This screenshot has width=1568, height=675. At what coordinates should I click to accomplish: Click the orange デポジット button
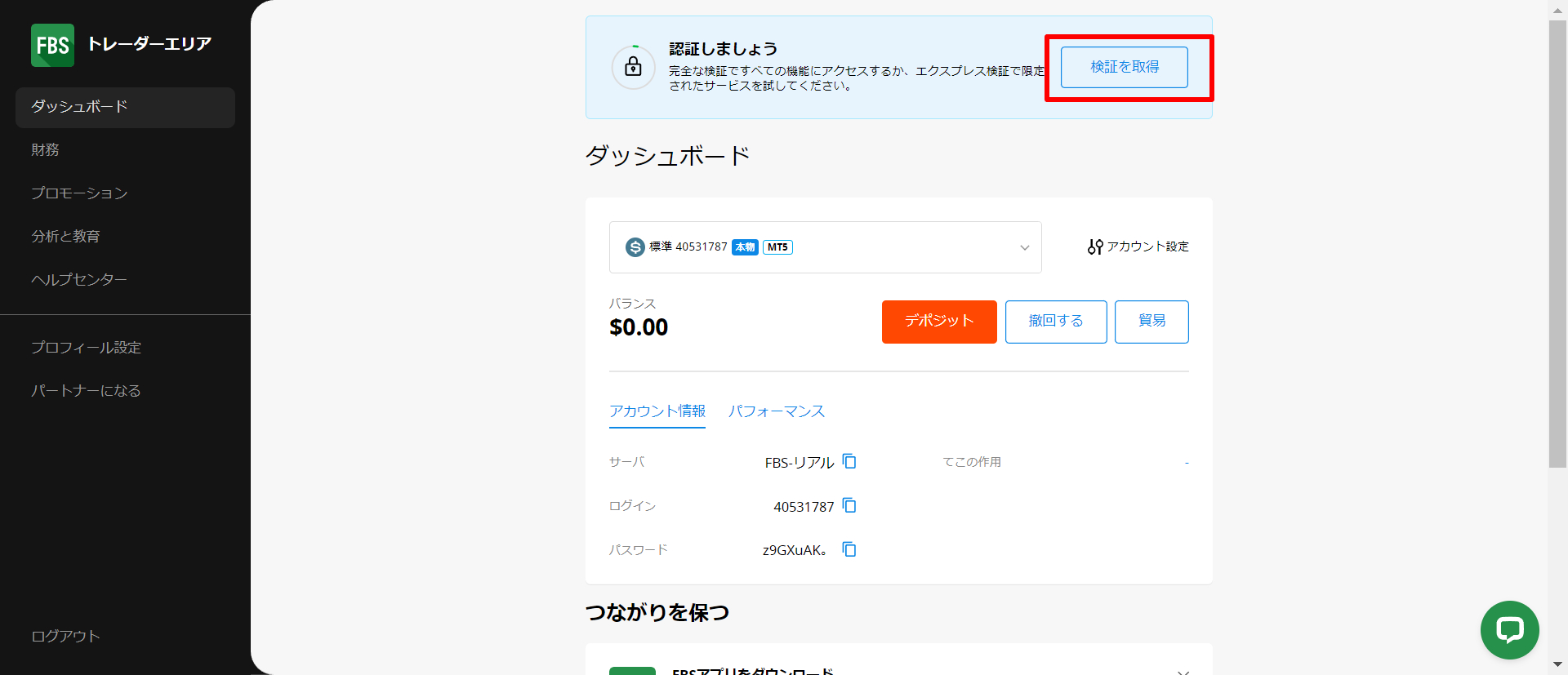939,322
